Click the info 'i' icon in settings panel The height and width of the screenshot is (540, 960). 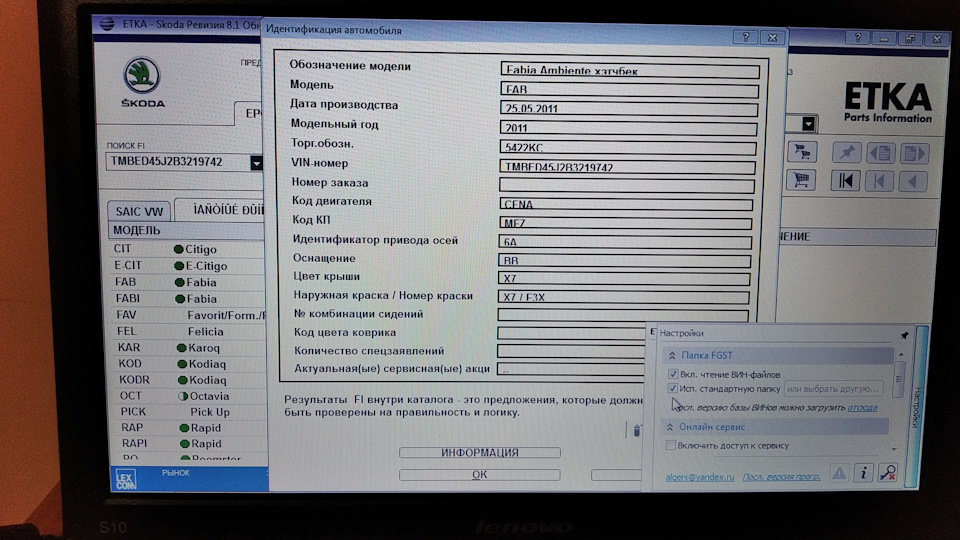pos(862,473)
